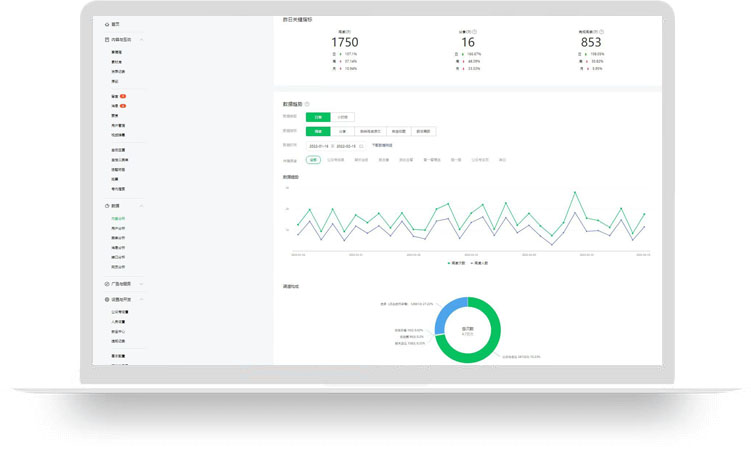Open 用户分析 in the sidebar

118,229
